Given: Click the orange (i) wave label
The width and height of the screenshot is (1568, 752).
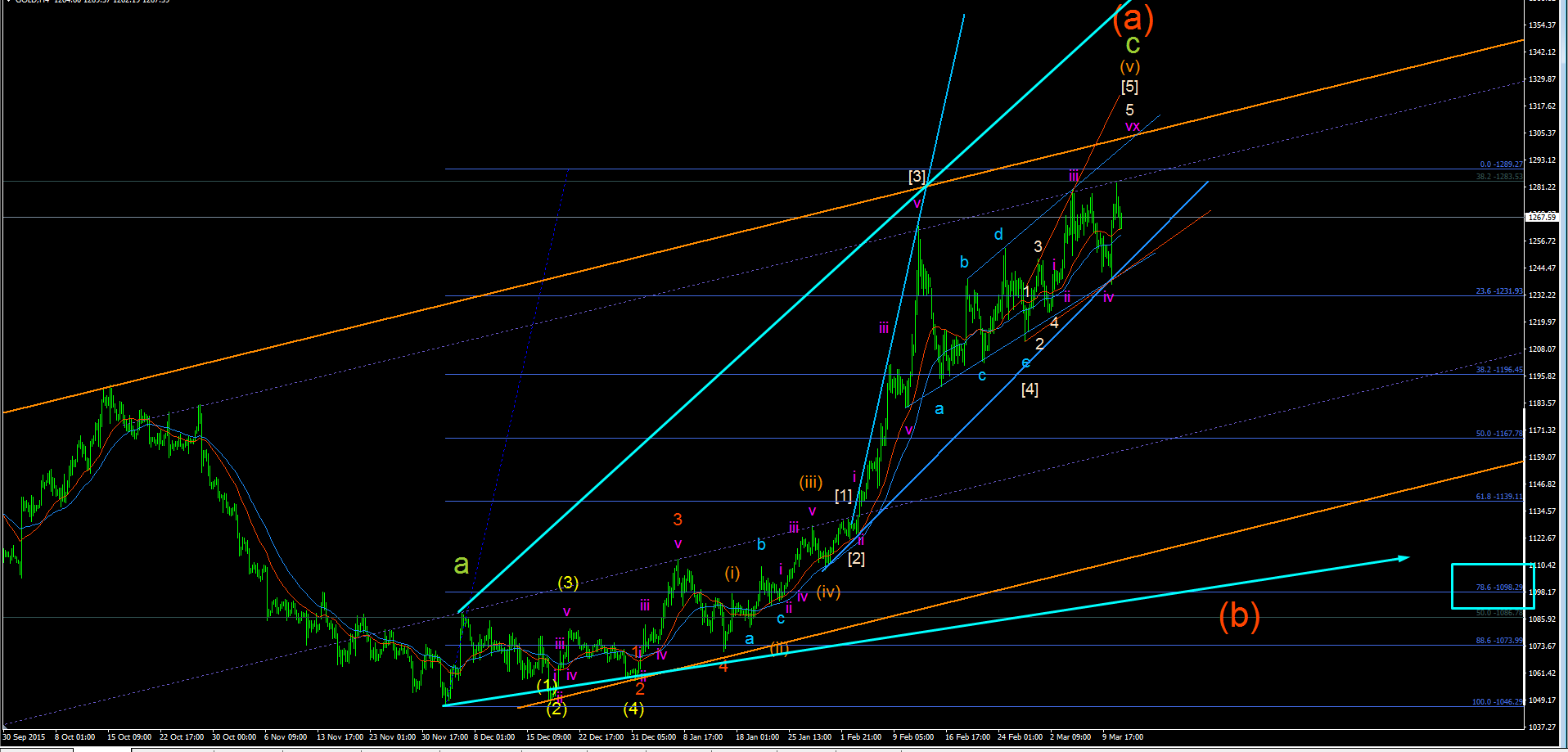Looking at the screenshot, I should click(x=732, y=573).
